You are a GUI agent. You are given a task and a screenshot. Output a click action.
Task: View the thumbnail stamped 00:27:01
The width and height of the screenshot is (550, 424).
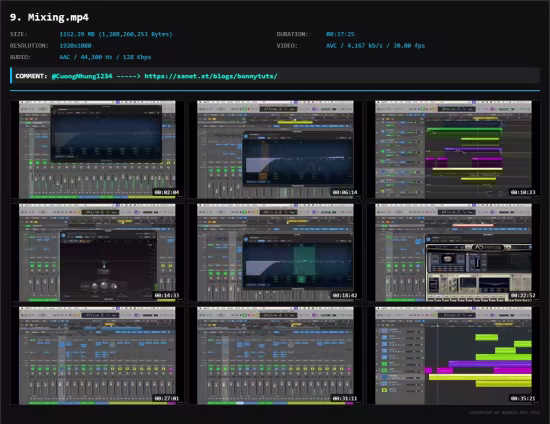(97, 356)
